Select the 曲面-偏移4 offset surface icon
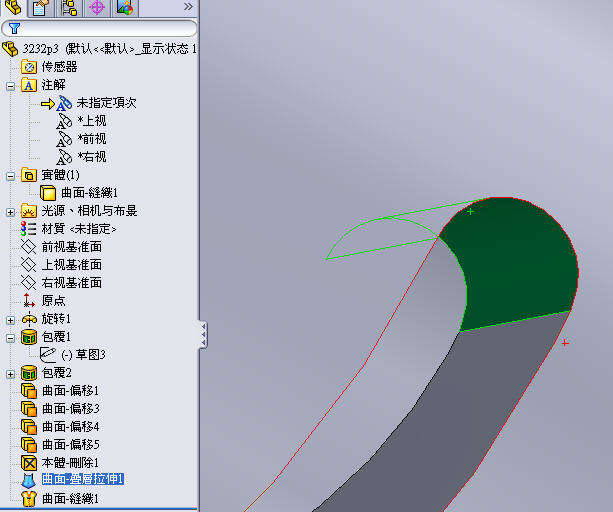 pos(29,427)
